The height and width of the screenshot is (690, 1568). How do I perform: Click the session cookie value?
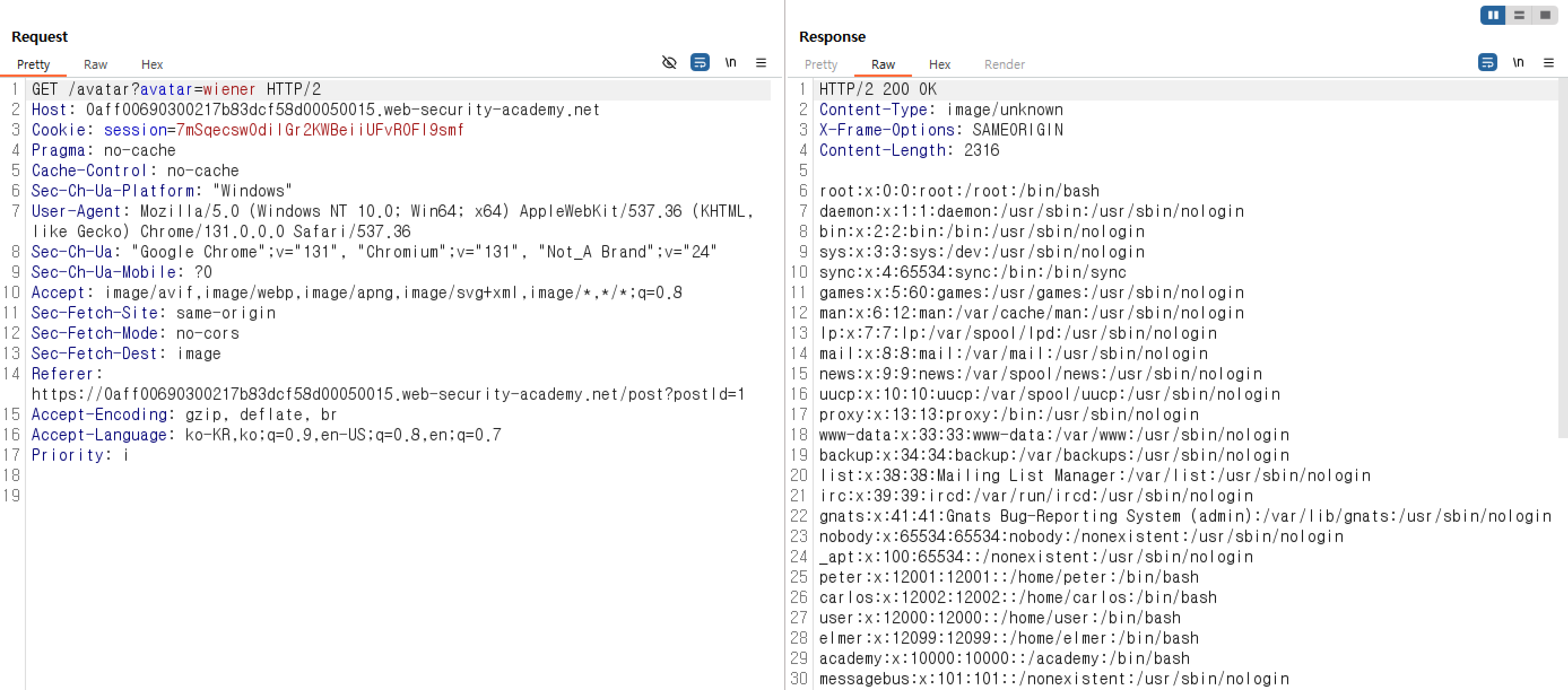click(320, 130)
